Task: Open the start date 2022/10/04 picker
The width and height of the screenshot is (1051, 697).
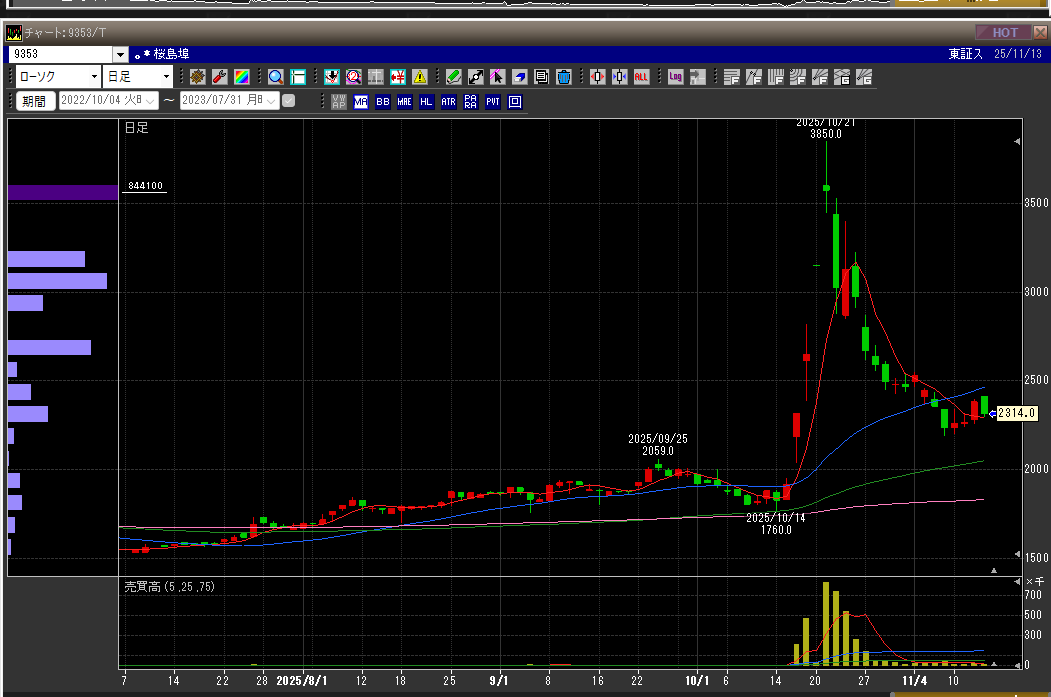Action: tap(150, 101)
